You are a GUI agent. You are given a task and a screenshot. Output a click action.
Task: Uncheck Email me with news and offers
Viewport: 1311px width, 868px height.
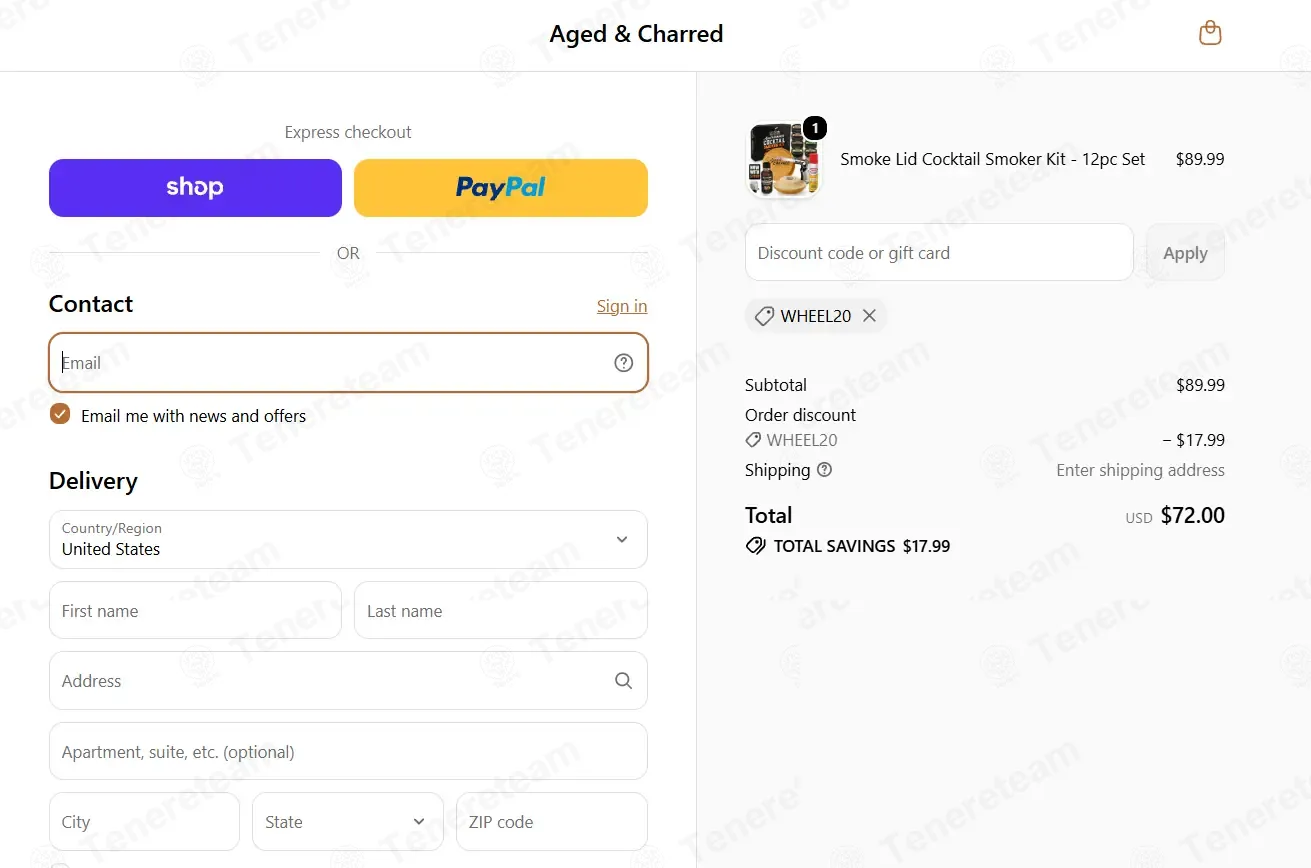(60, 415)
